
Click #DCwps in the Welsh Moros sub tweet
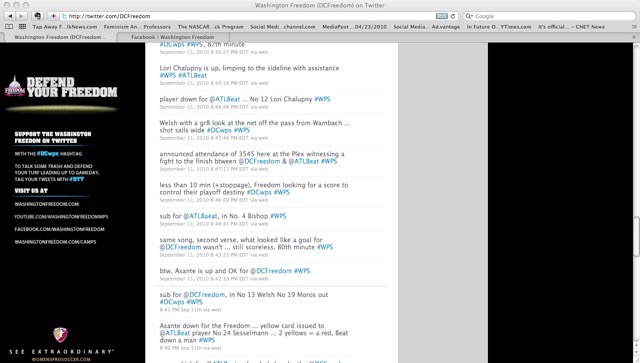(172, 302)
